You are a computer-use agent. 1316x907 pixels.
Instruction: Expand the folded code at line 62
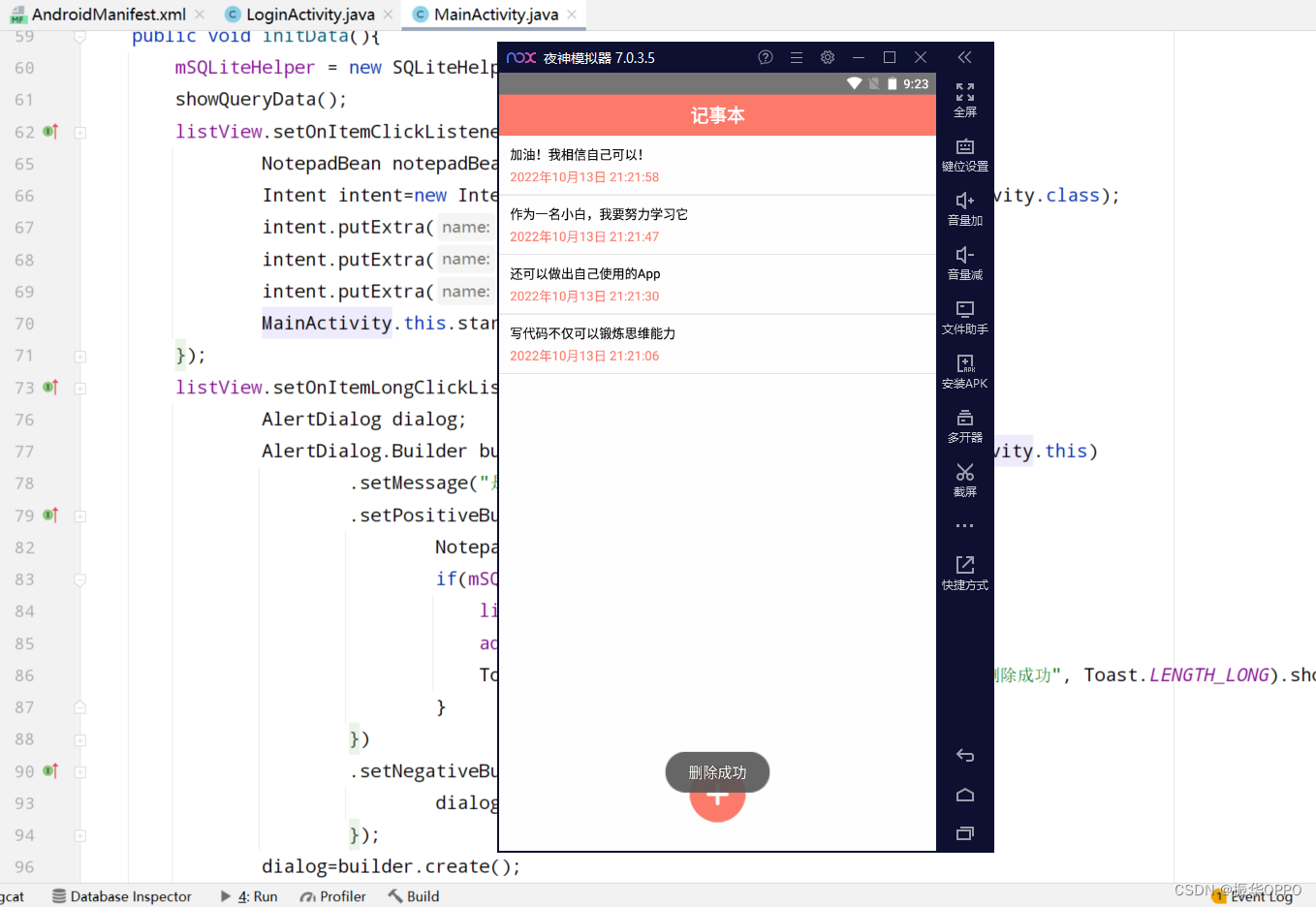[80, 133]
